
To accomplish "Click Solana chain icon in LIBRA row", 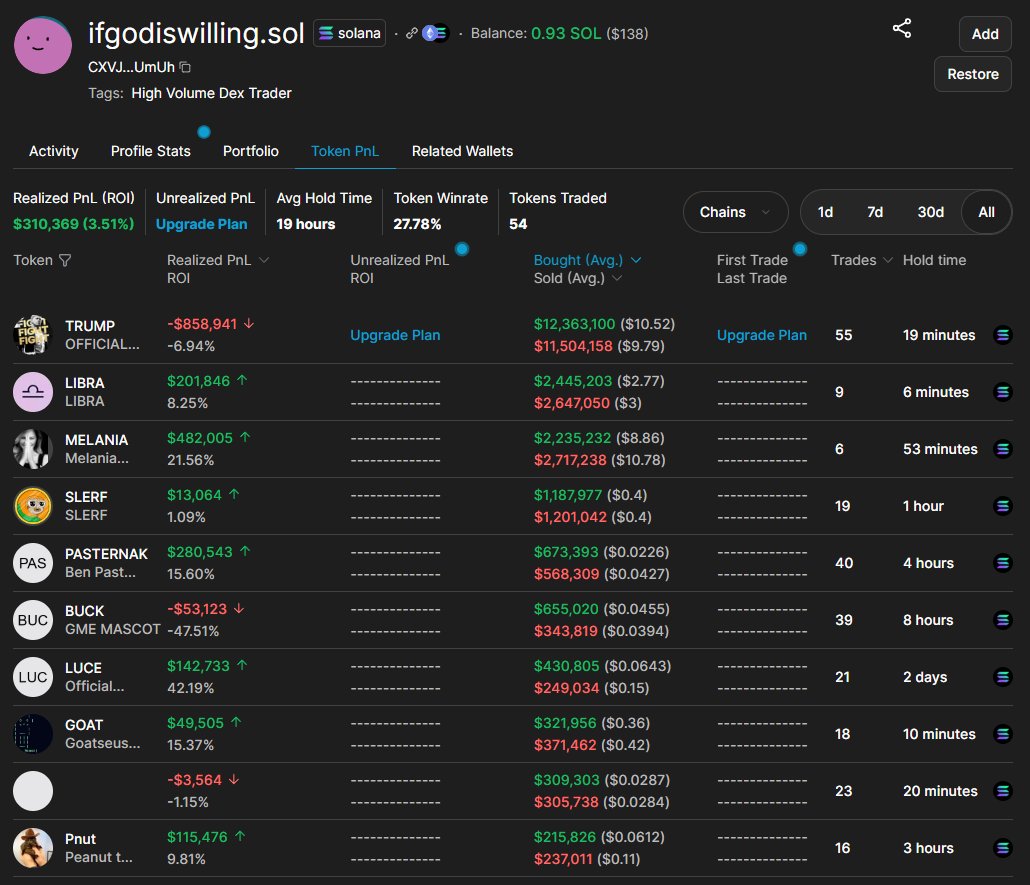I will point(1002,392).
